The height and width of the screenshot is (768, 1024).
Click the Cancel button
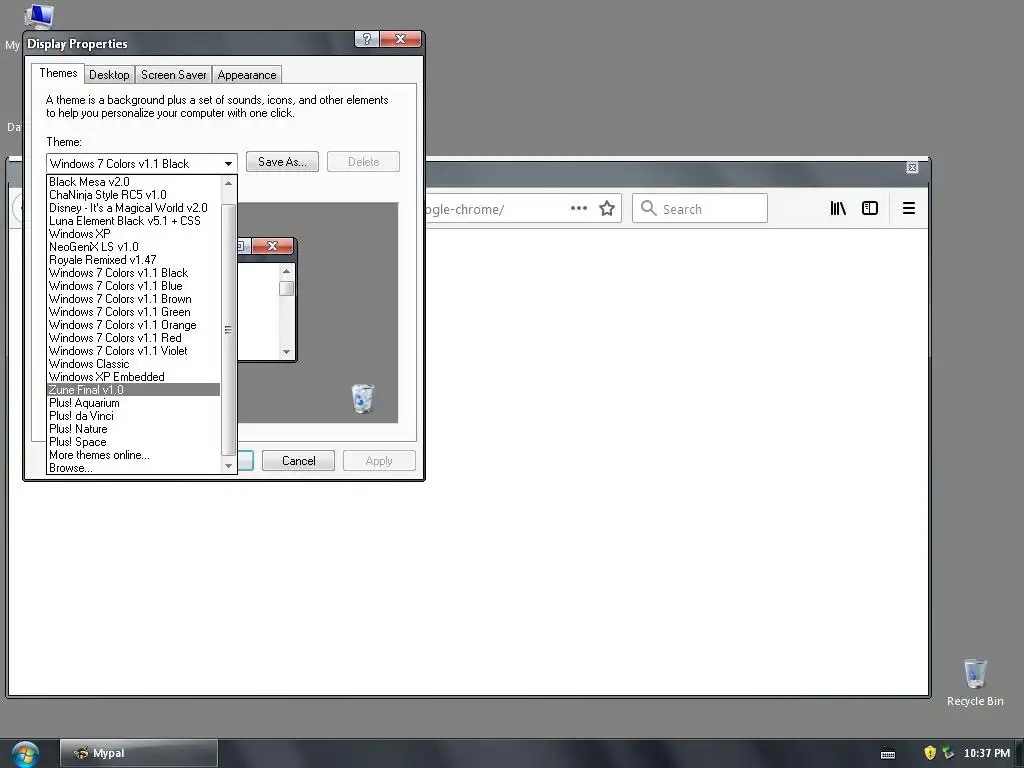point(298,461)
